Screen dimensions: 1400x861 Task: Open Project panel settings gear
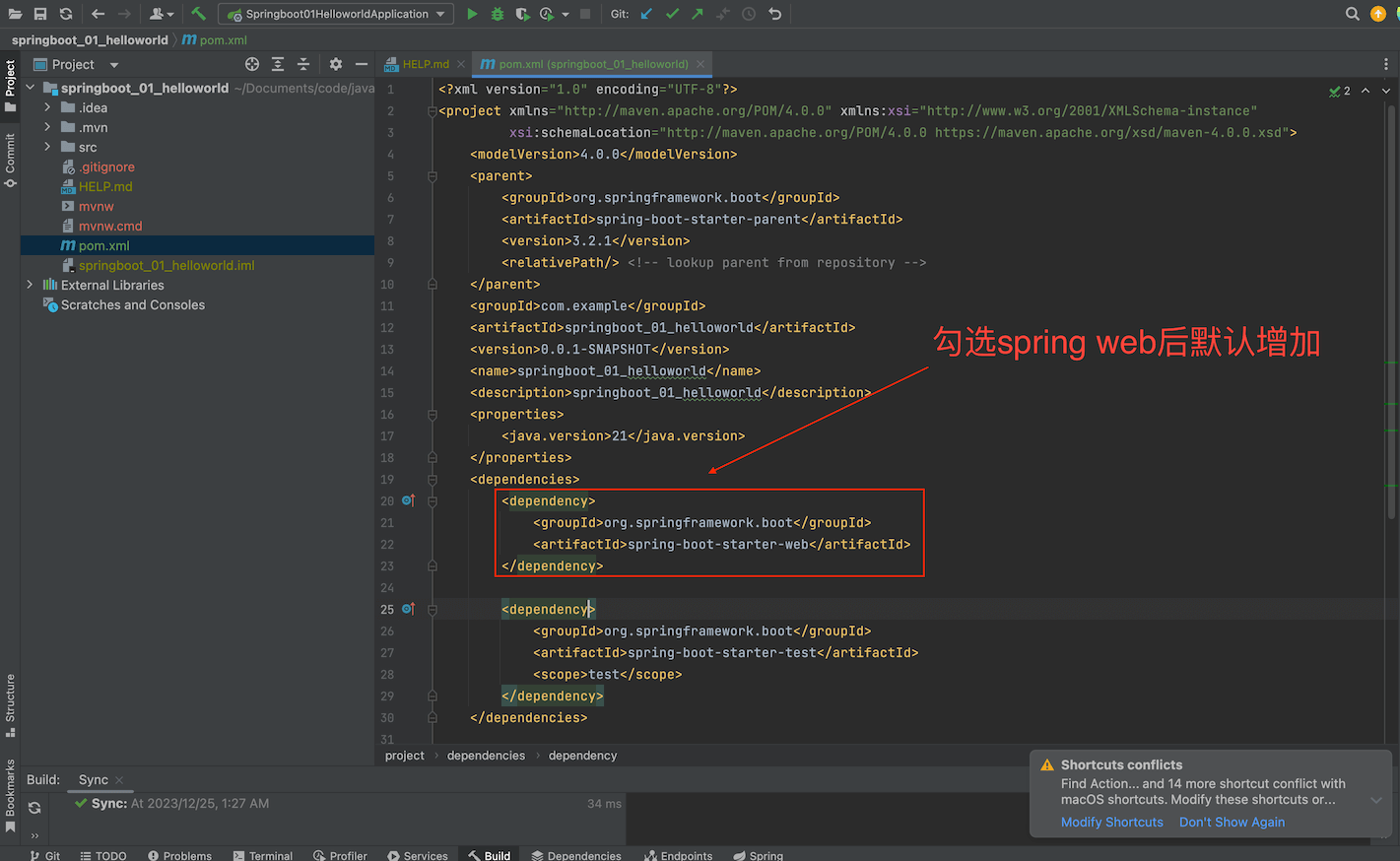[336, 64]
